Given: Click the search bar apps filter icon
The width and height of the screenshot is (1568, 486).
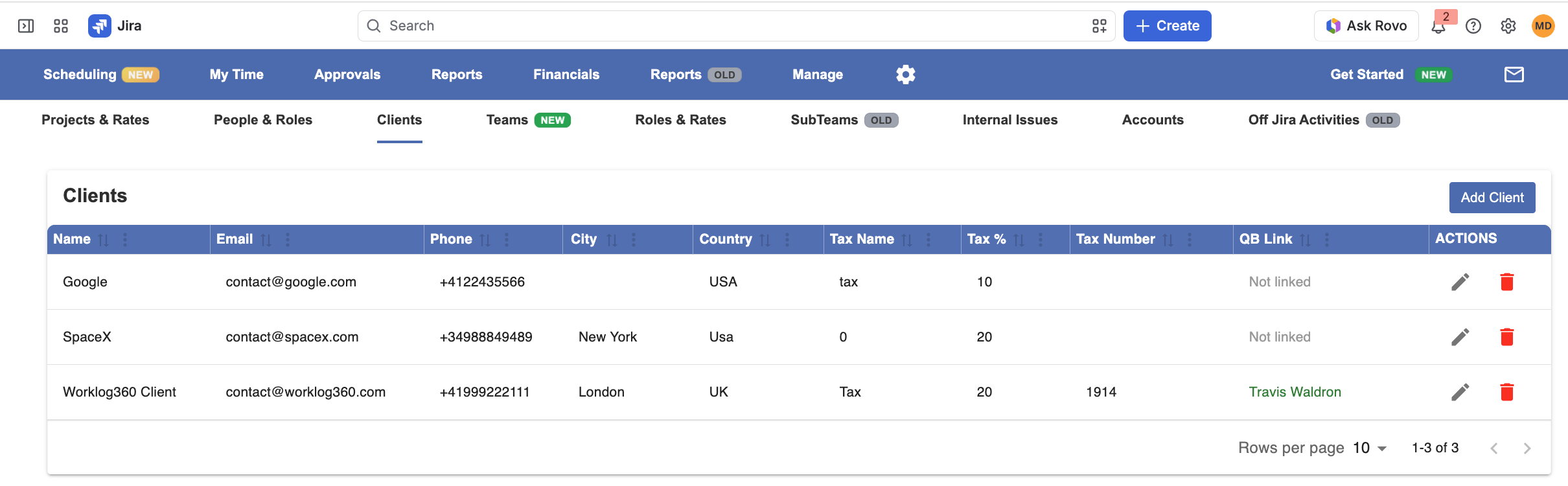Looking at the screenshot, I should tap(1100, 26).
